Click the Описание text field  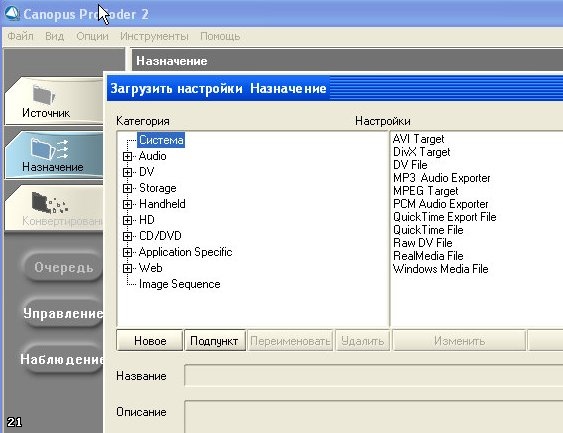tap(373, 416)
